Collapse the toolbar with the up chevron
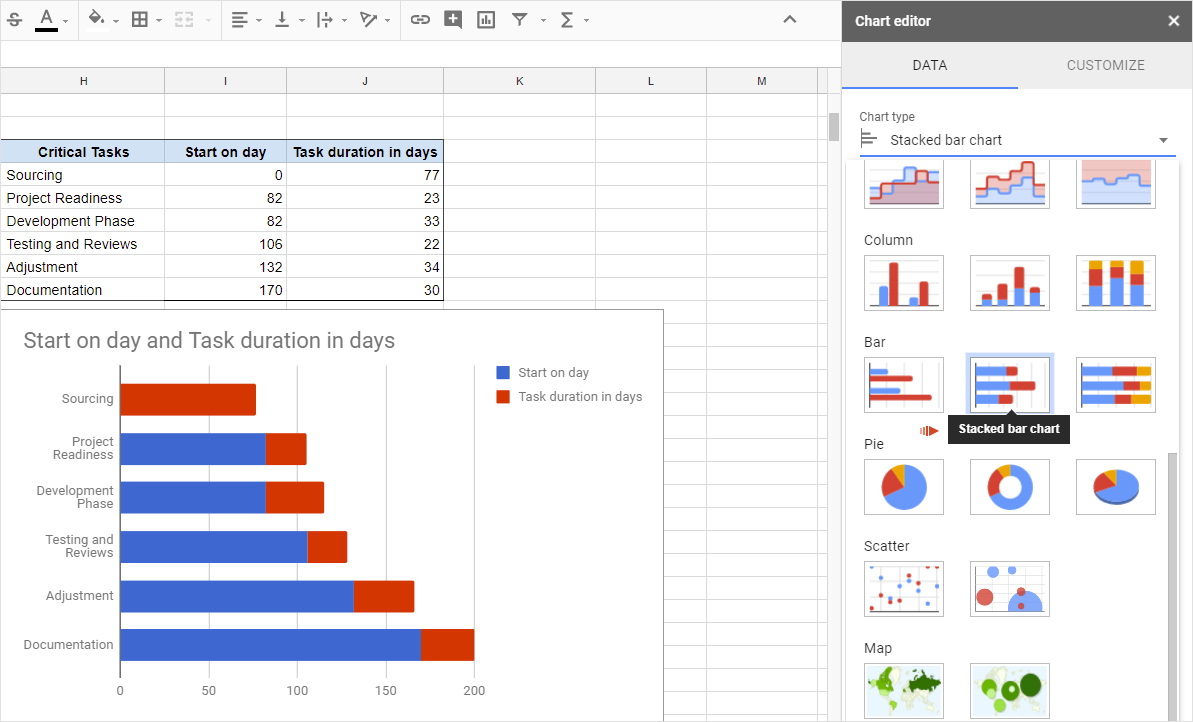The width and height of the screenshot is (1193, 722). coord(789,19)
